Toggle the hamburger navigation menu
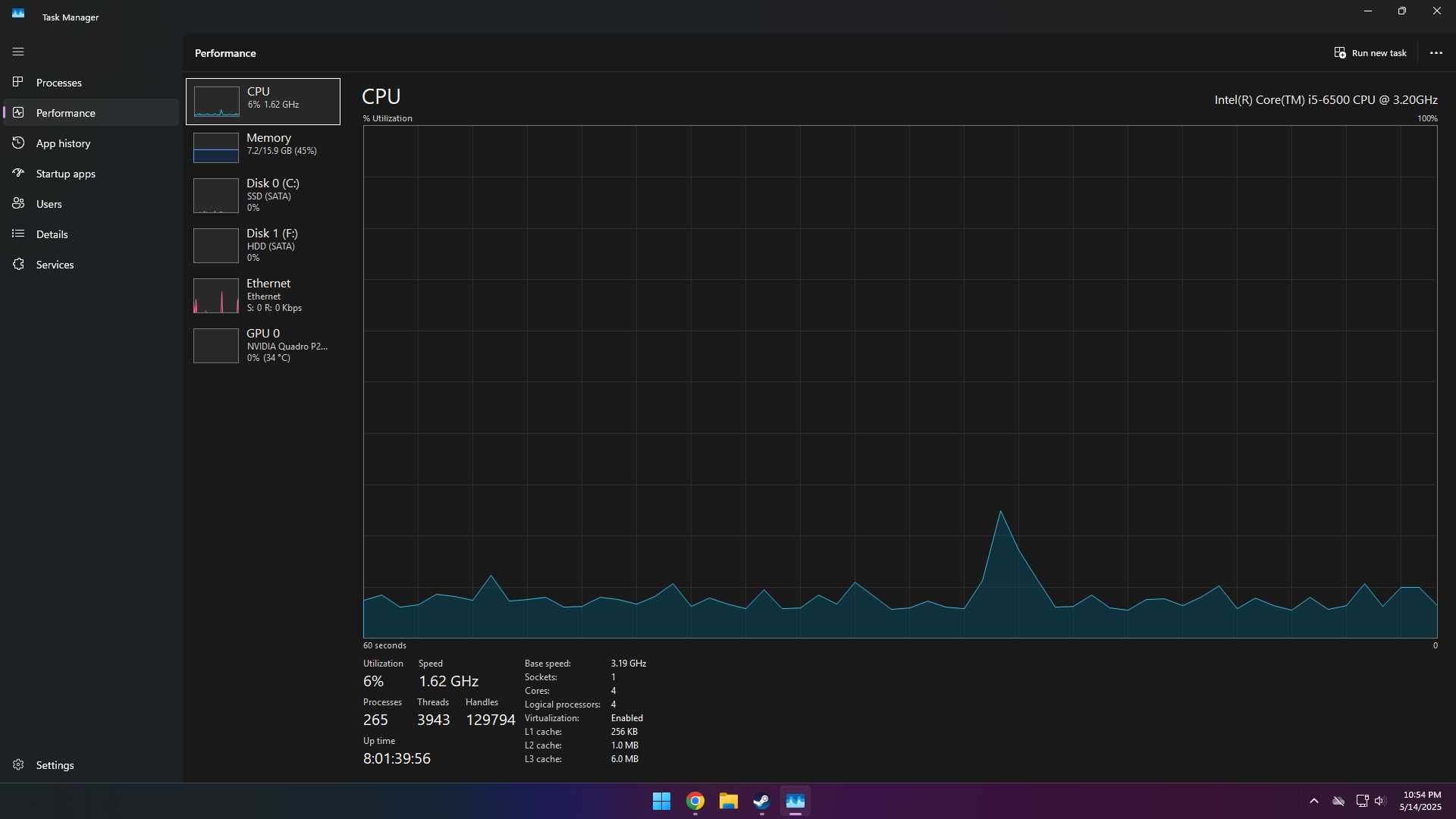 [18, 52]
